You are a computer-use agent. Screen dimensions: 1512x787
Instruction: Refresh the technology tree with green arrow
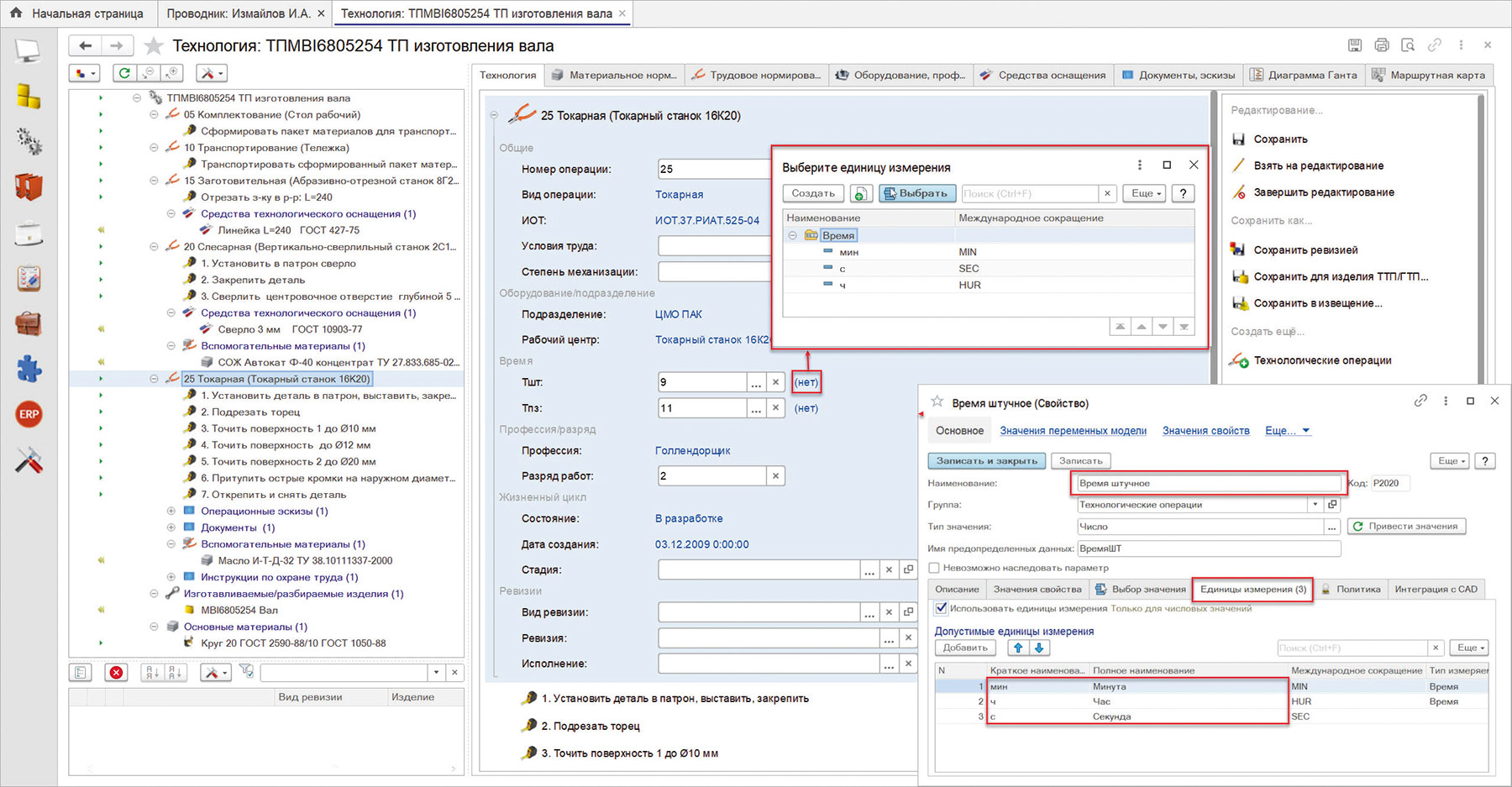[x=124, y=73]
